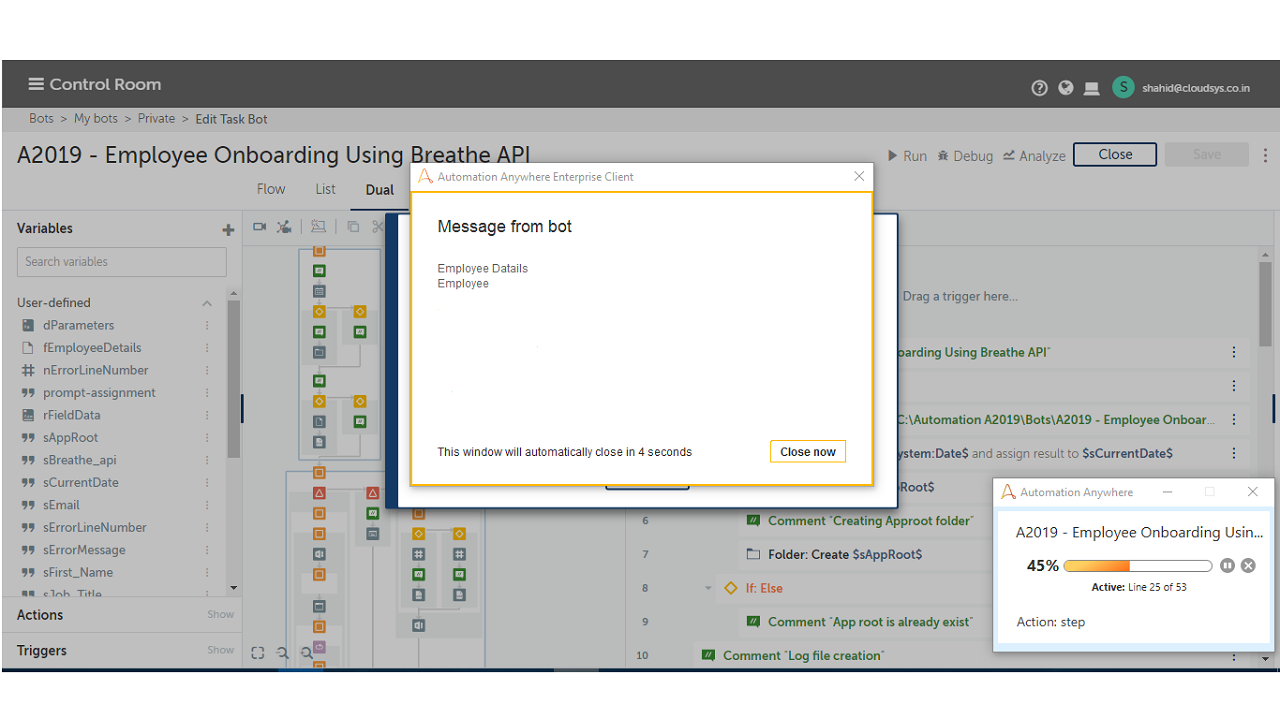Viewport: 1280px width, 720px height.
Task: Click the 'Drag a trigger here...' area
Action: [x=960, y=296]
